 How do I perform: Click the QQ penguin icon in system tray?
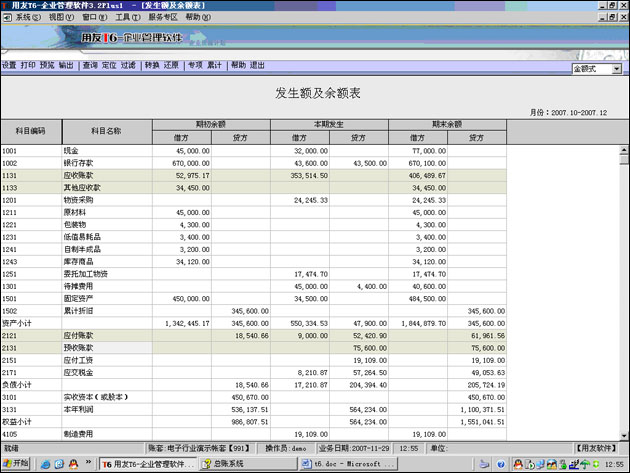click(518, 464)
